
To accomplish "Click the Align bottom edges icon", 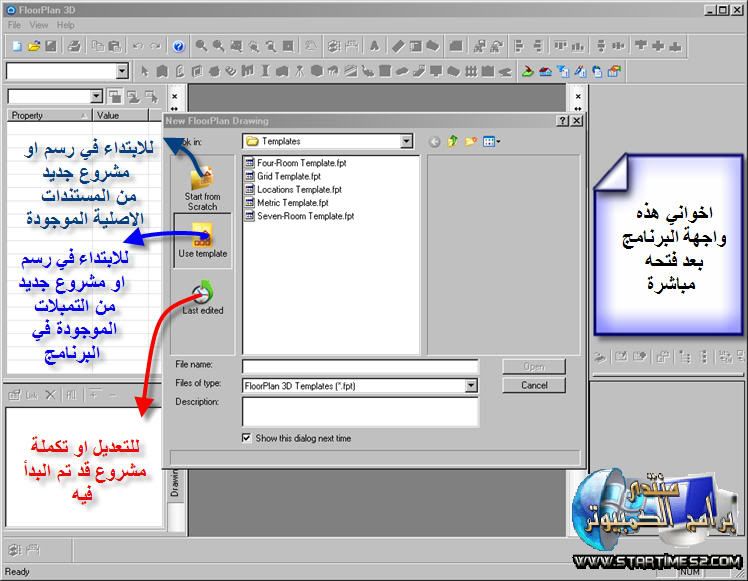I will coord(577,46).
